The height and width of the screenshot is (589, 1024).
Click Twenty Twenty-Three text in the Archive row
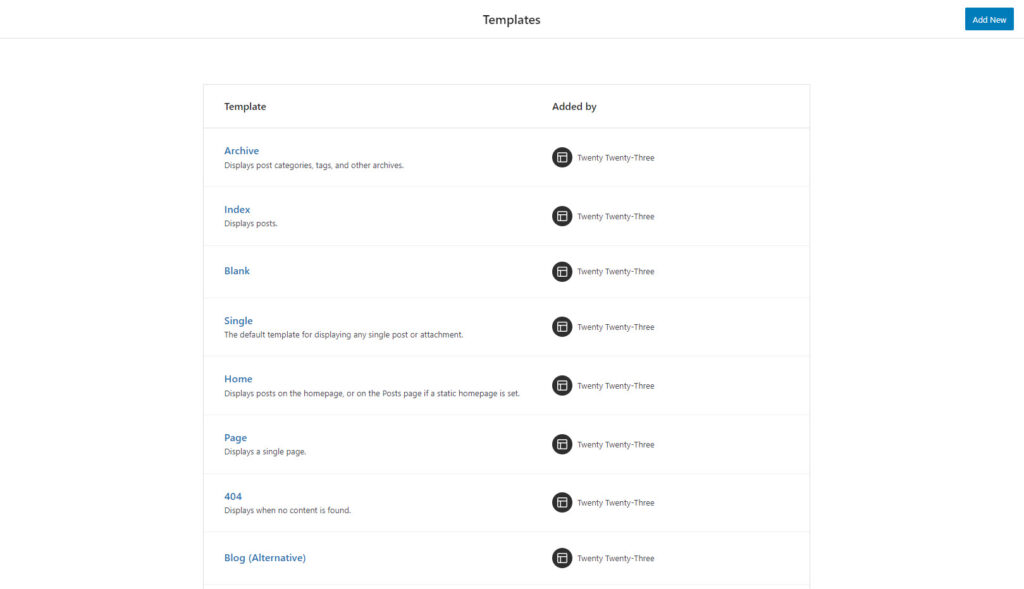pos(616,158)
